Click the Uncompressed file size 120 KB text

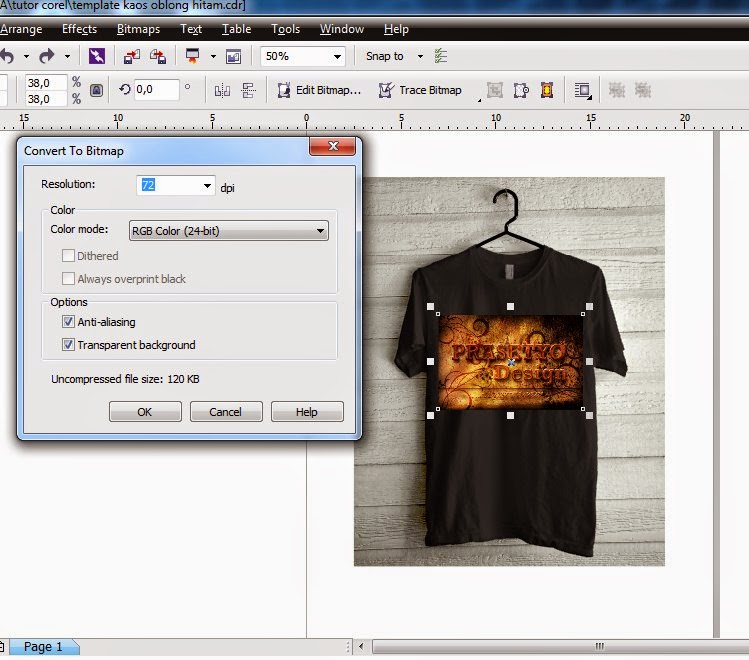125,379
